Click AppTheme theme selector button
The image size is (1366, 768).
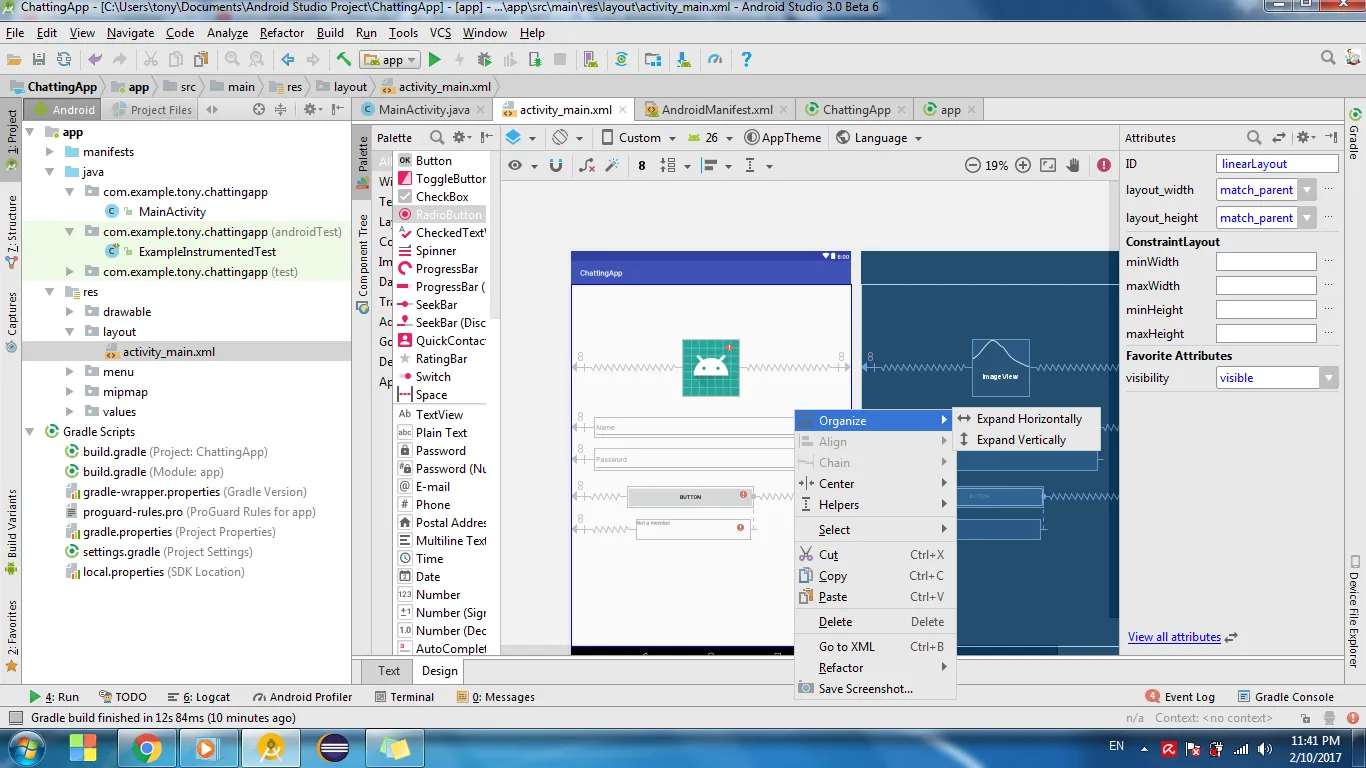tap(783, 138)
